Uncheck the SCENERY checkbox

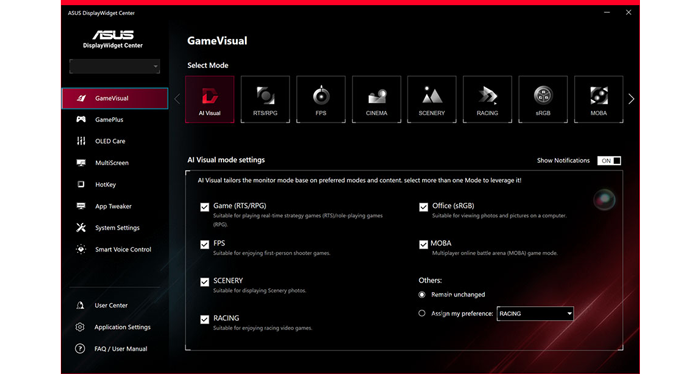(x=204, y=282)
